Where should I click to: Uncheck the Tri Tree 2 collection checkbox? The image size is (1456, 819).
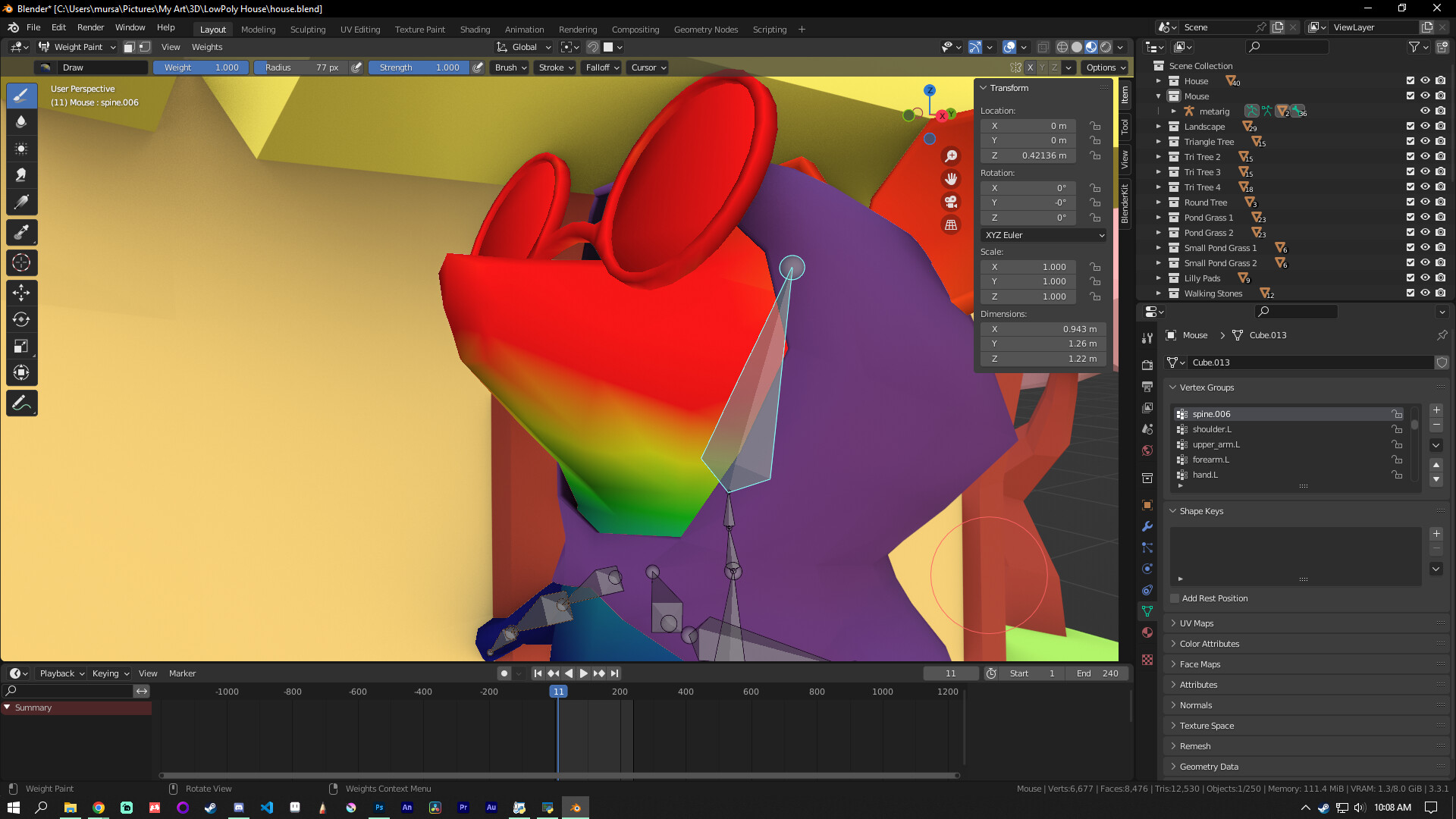point(1410,156)
